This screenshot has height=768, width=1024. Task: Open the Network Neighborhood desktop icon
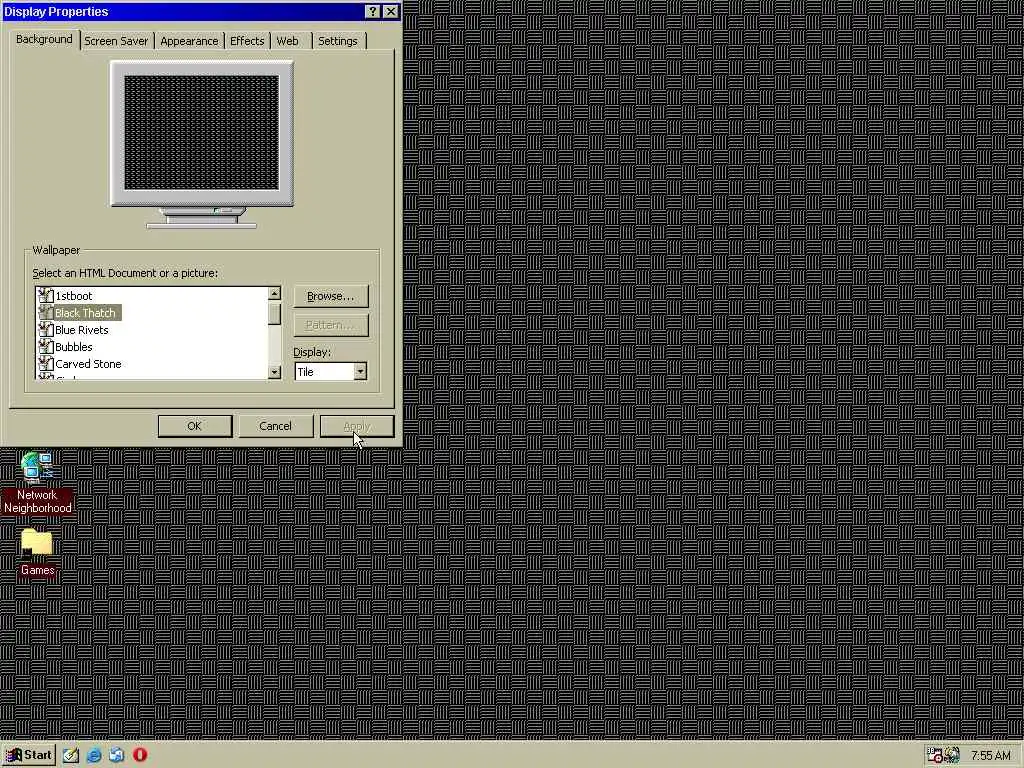(37, 482)
